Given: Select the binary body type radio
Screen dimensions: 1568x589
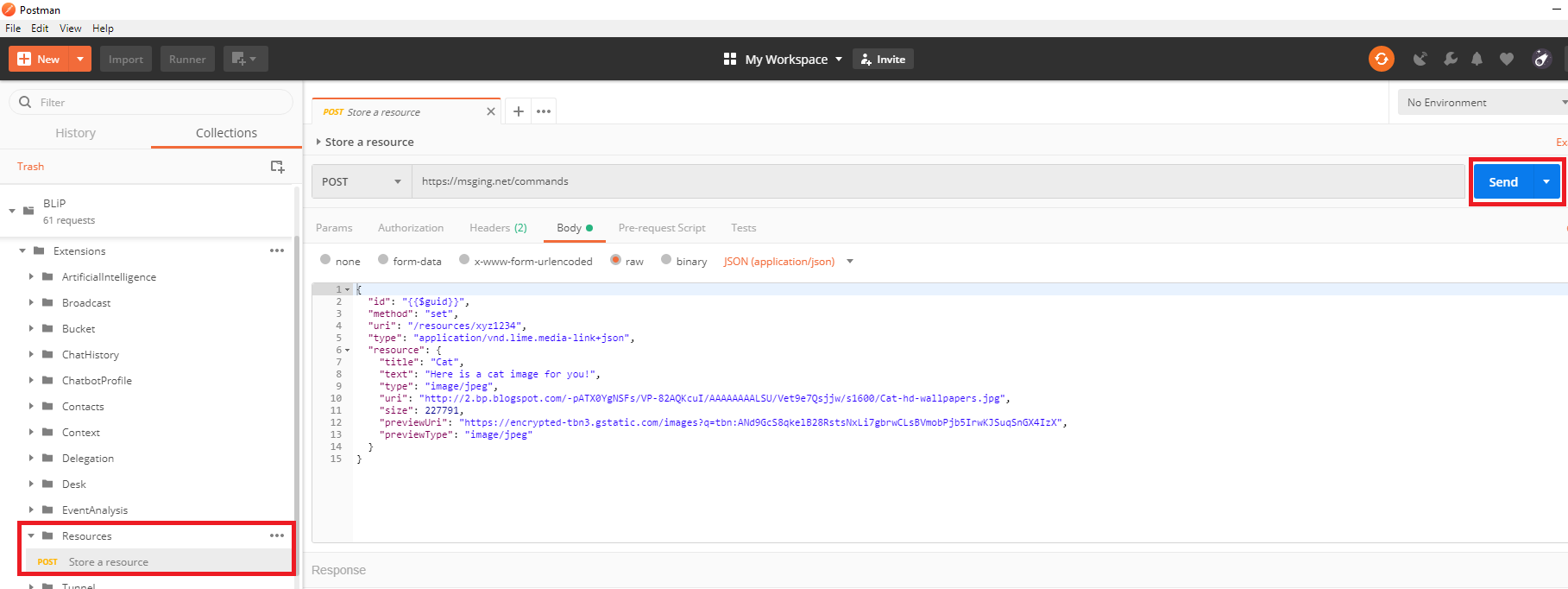Looking at the screenshot, I should click(x=666, y=259).
